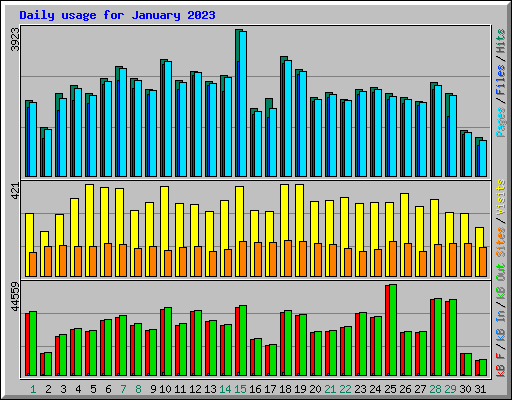
Task: Click the Sites / Visits legend label
Action: tap(501, 218)
